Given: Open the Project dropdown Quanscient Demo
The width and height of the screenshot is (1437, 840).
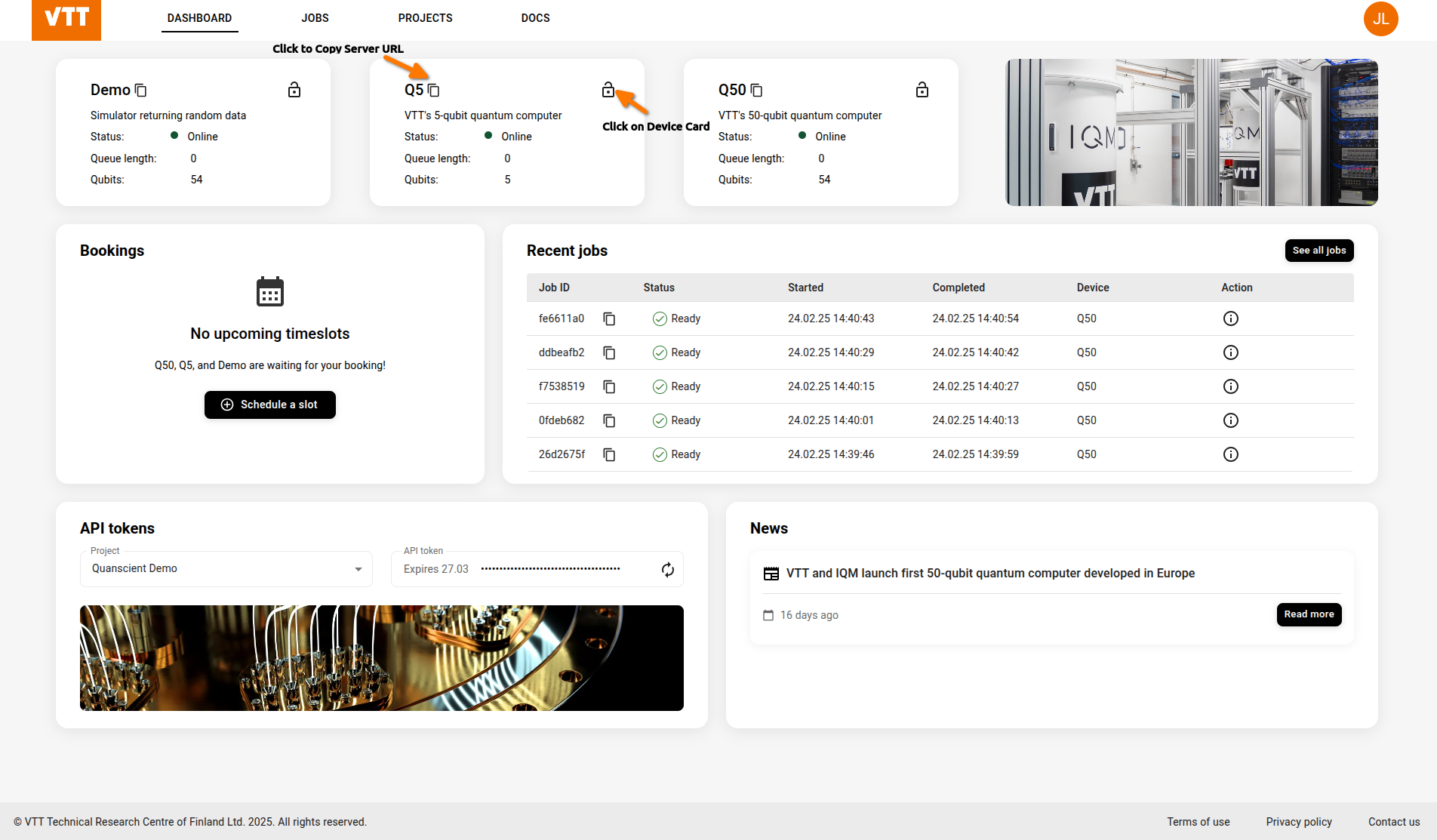Looking at the screenshot, I should pyautogui.click(x=226, y=569).
